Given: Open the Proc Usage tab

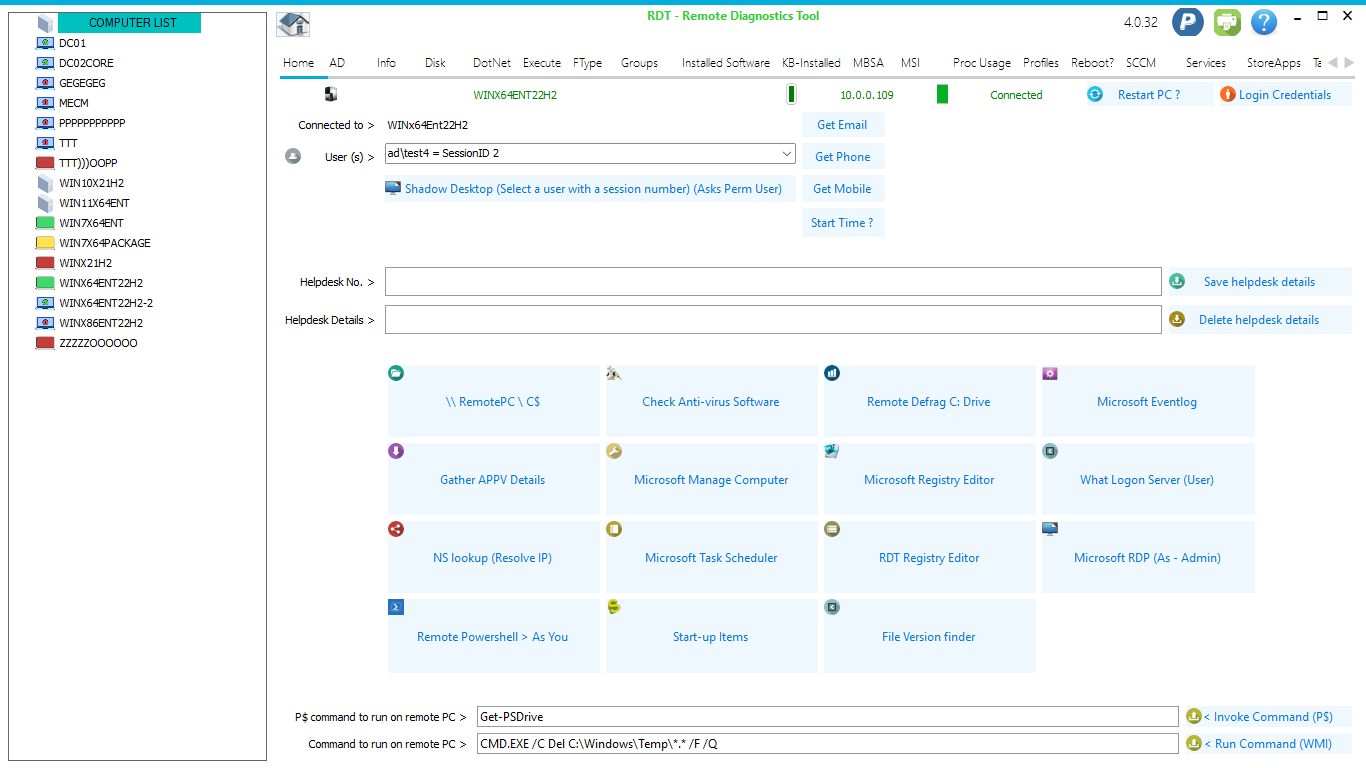Looking at the screenshot, I should pos(982,62).
